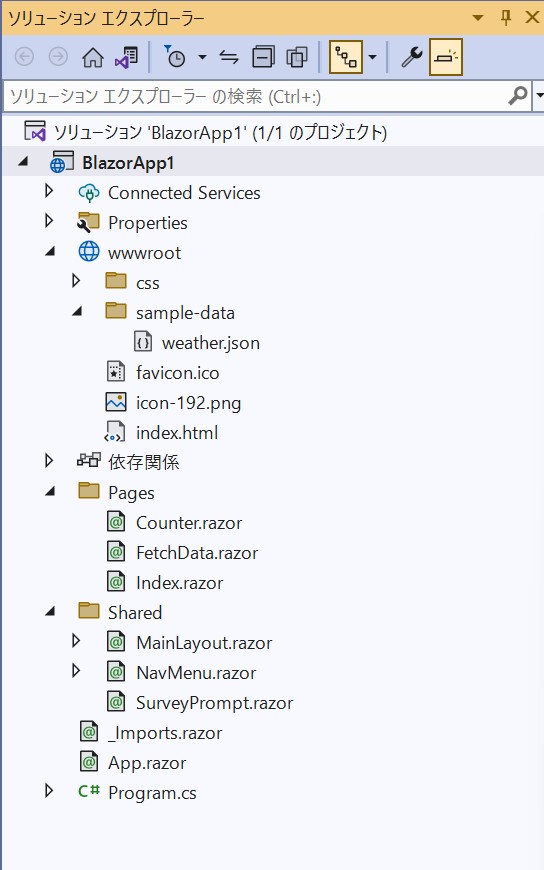Expand the Program.cs node
The image size is (544, 870).
coord(49,791)
